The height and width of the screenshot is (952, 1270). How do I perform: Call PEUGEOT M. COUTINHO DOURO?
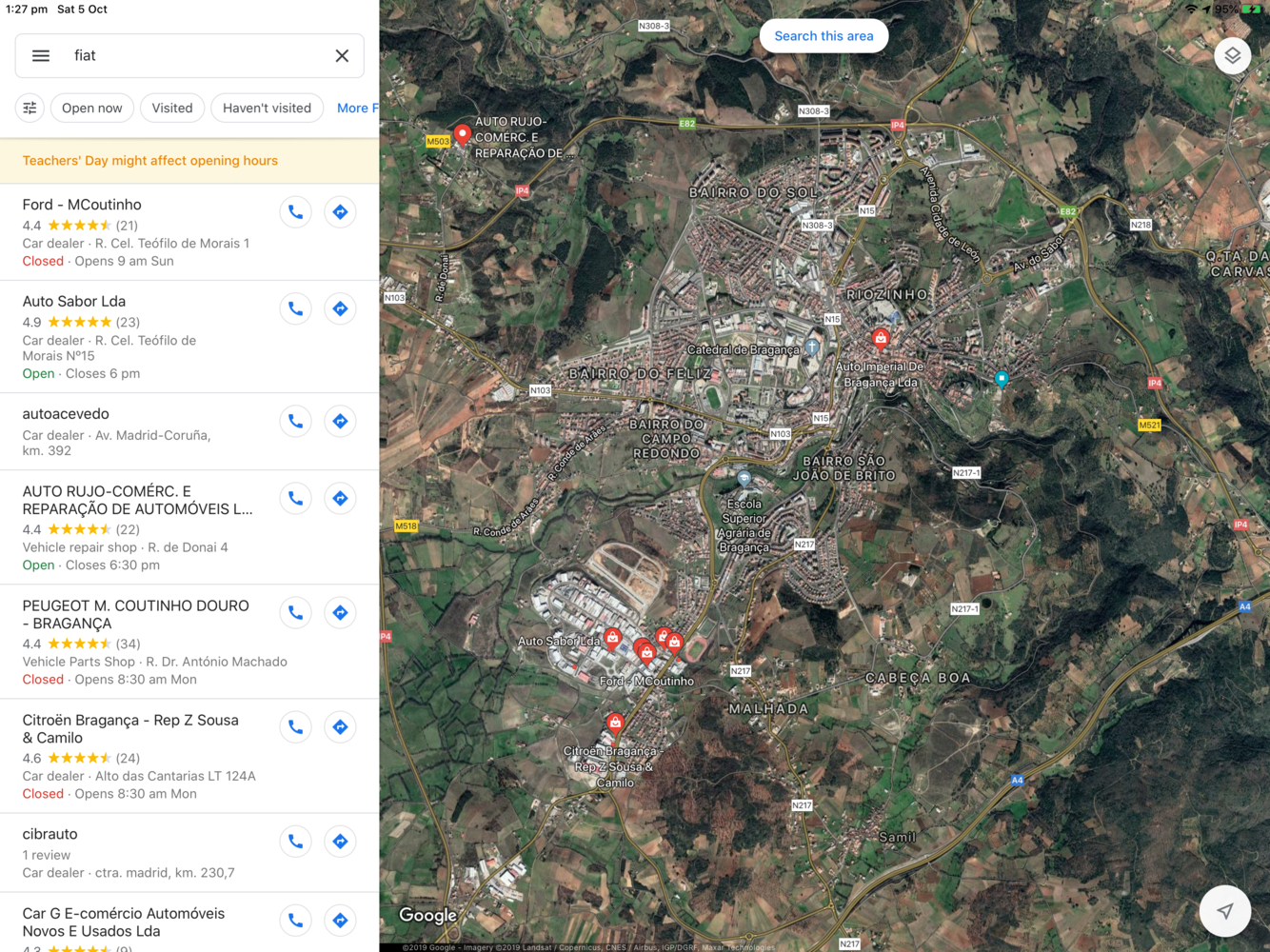(x=296, y=612)
